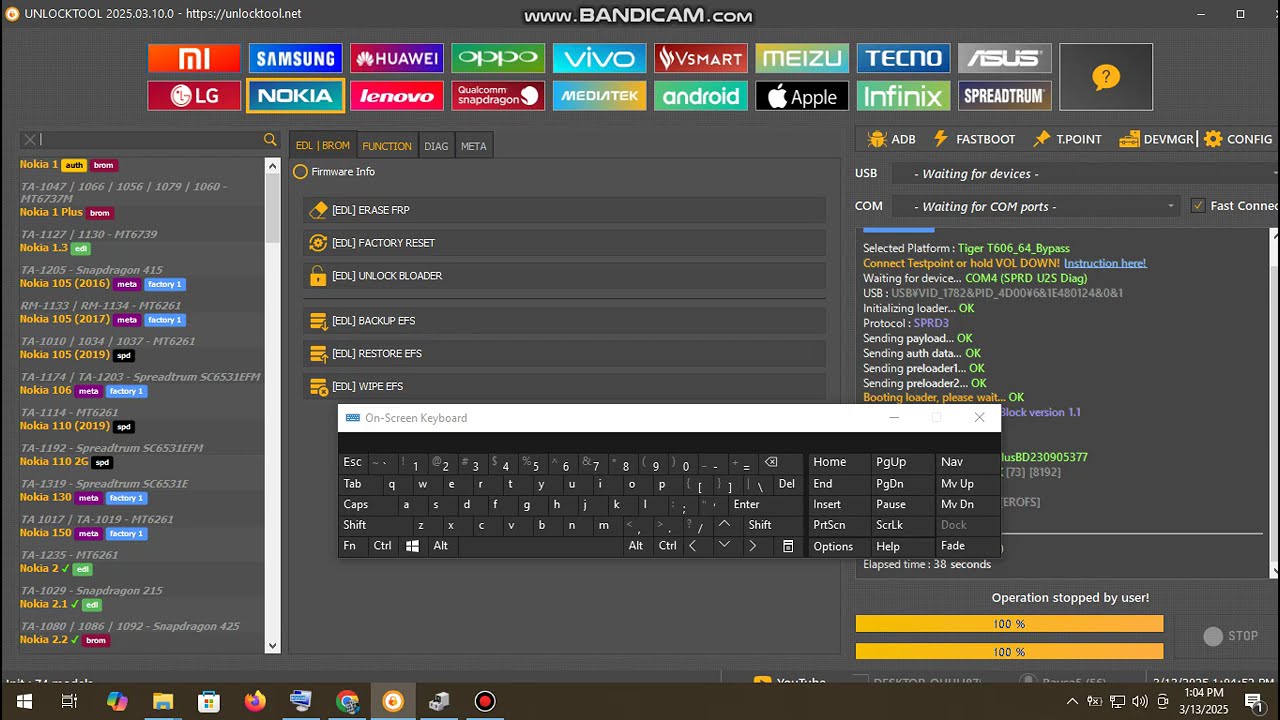Open the COM ports dropdown

(1035, 207)
